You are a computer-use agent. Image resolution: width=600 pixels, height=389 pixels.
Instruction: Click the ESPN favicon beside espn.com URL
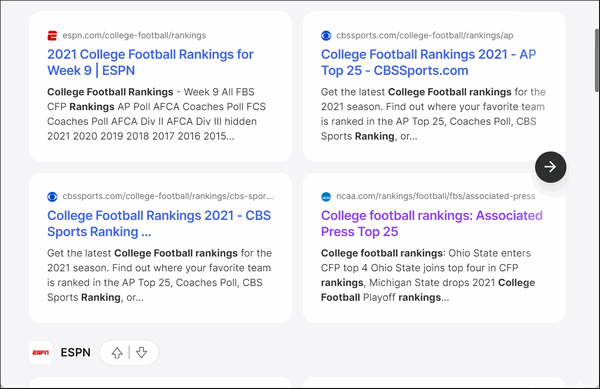coord(52,36)
